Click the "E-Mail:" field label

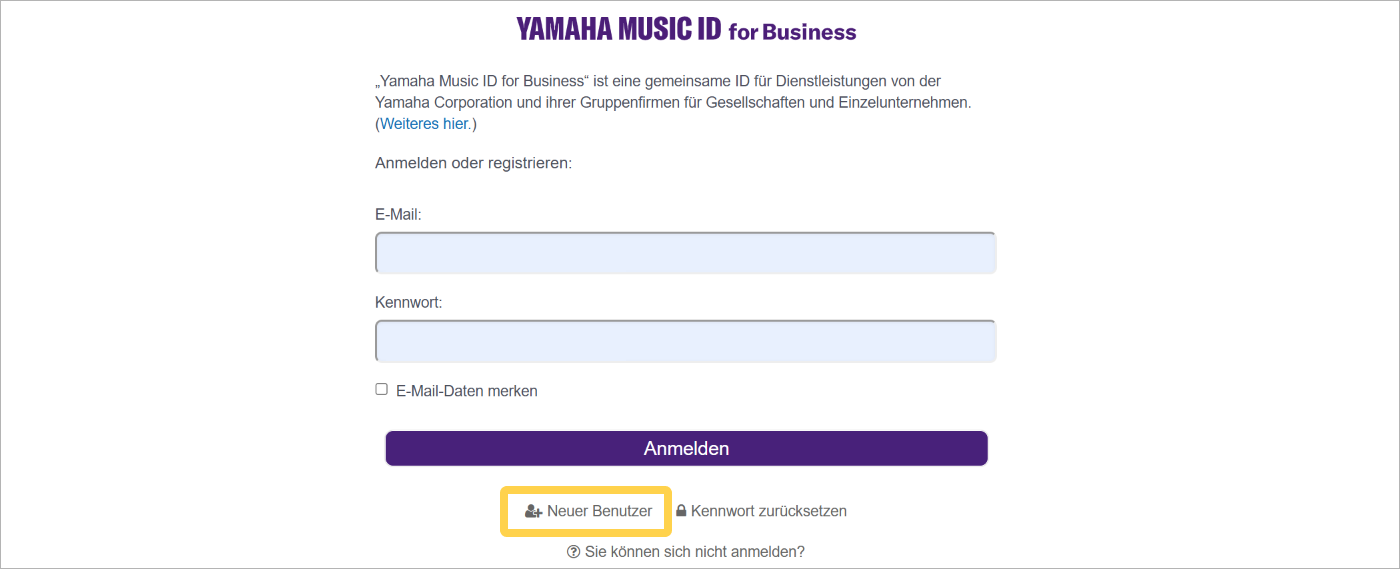point(398,214)
